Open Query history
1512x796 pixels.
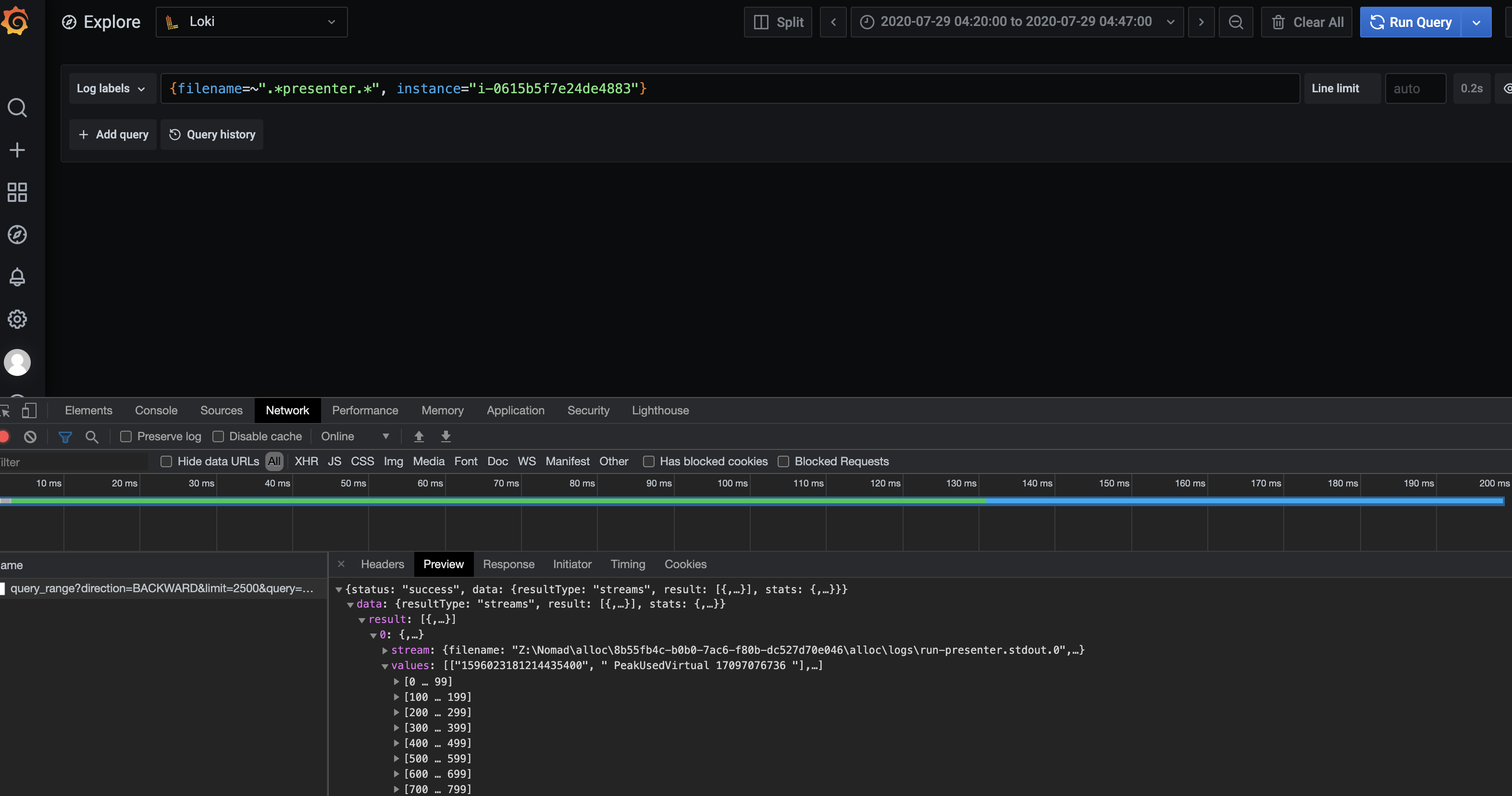tap(212, 135)
